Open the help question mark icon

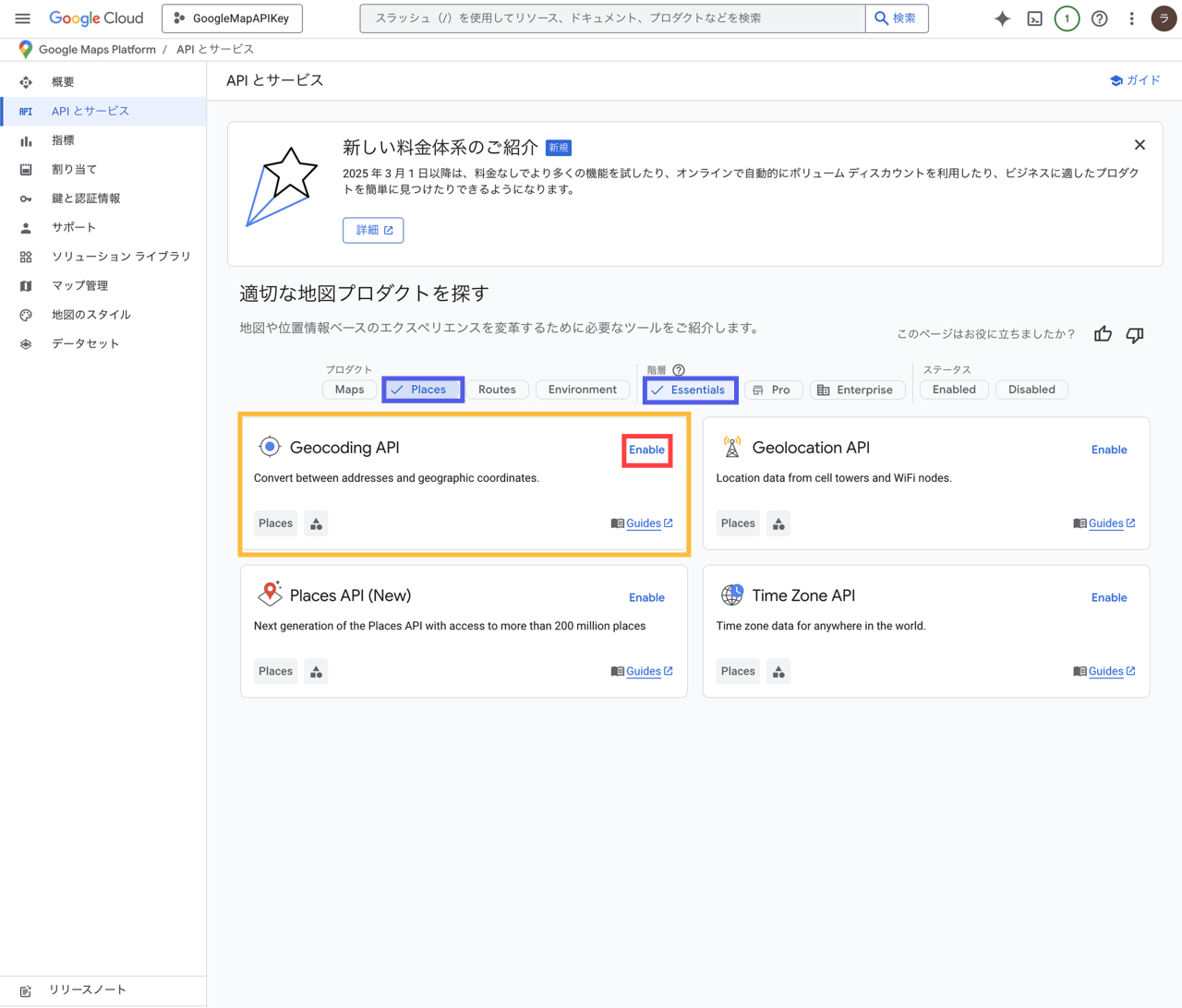click(x=1100, y=18)
